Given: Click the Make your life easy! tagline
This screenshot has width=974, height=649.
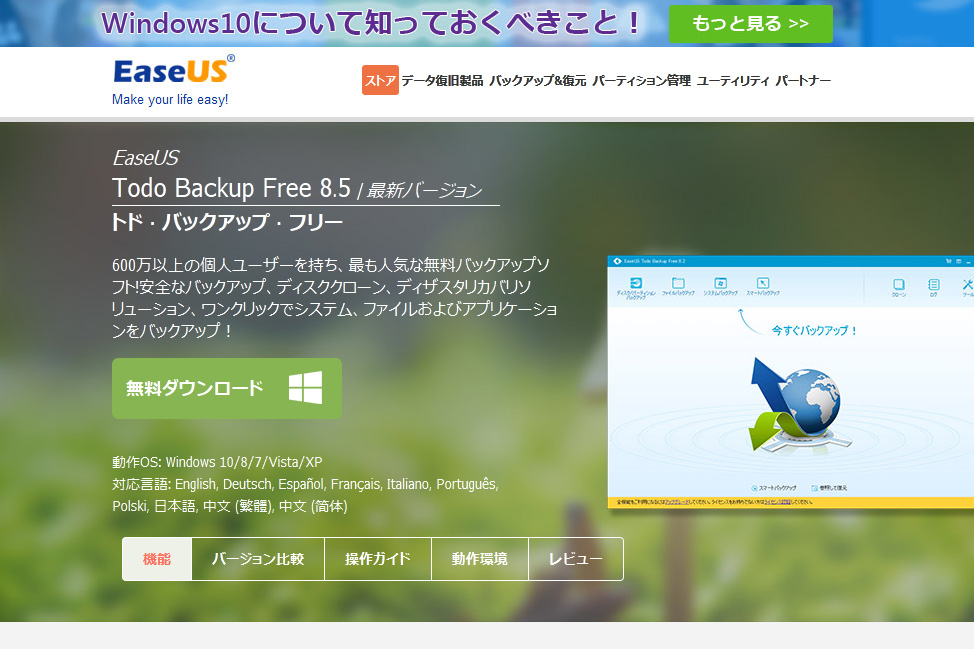Looking at the screenshot, I should pos(170,99).
